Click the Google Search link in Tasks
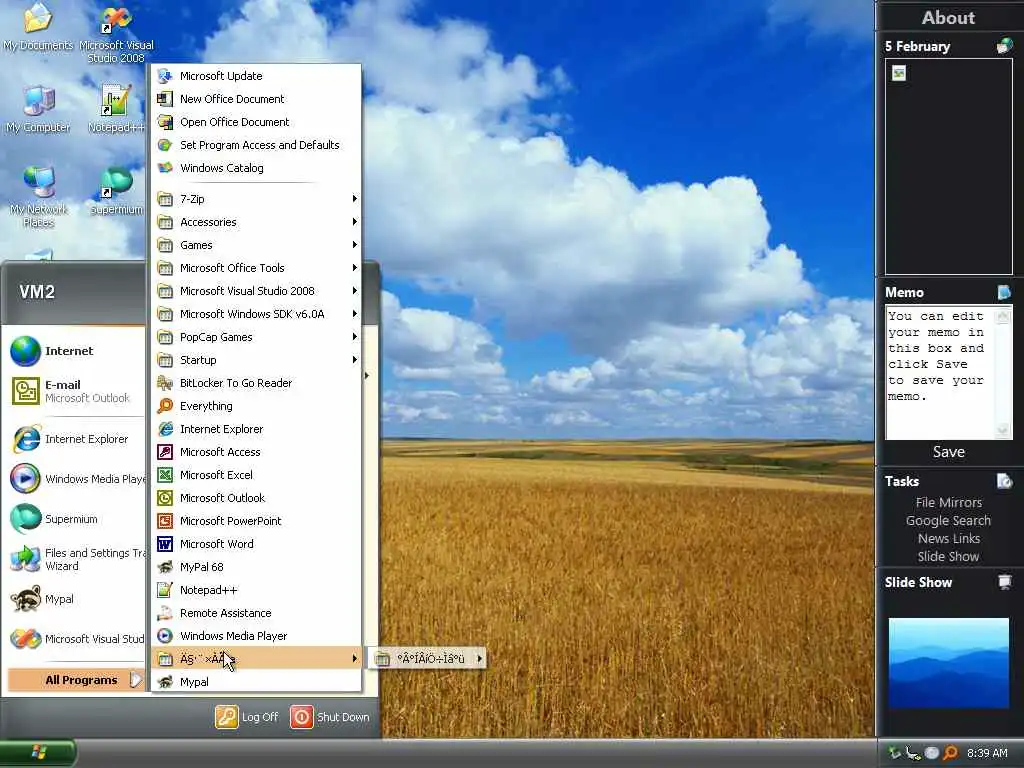This screenshot has height=768, width=1024. 948,520
